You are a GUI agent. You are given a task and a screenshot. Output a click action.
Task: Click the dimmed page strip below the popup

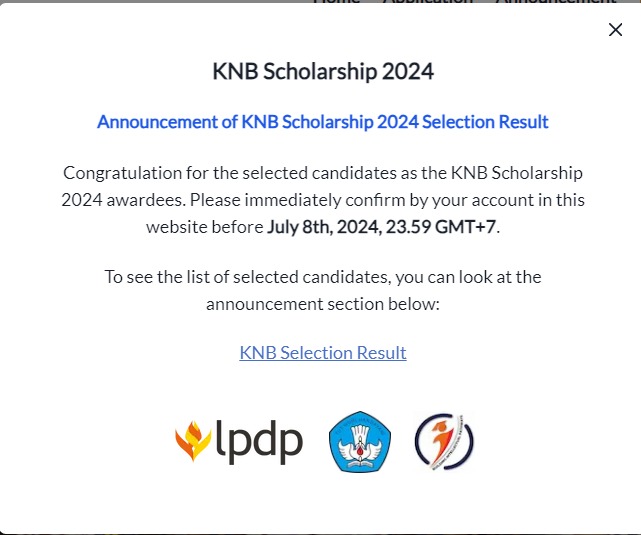[320, 530]
